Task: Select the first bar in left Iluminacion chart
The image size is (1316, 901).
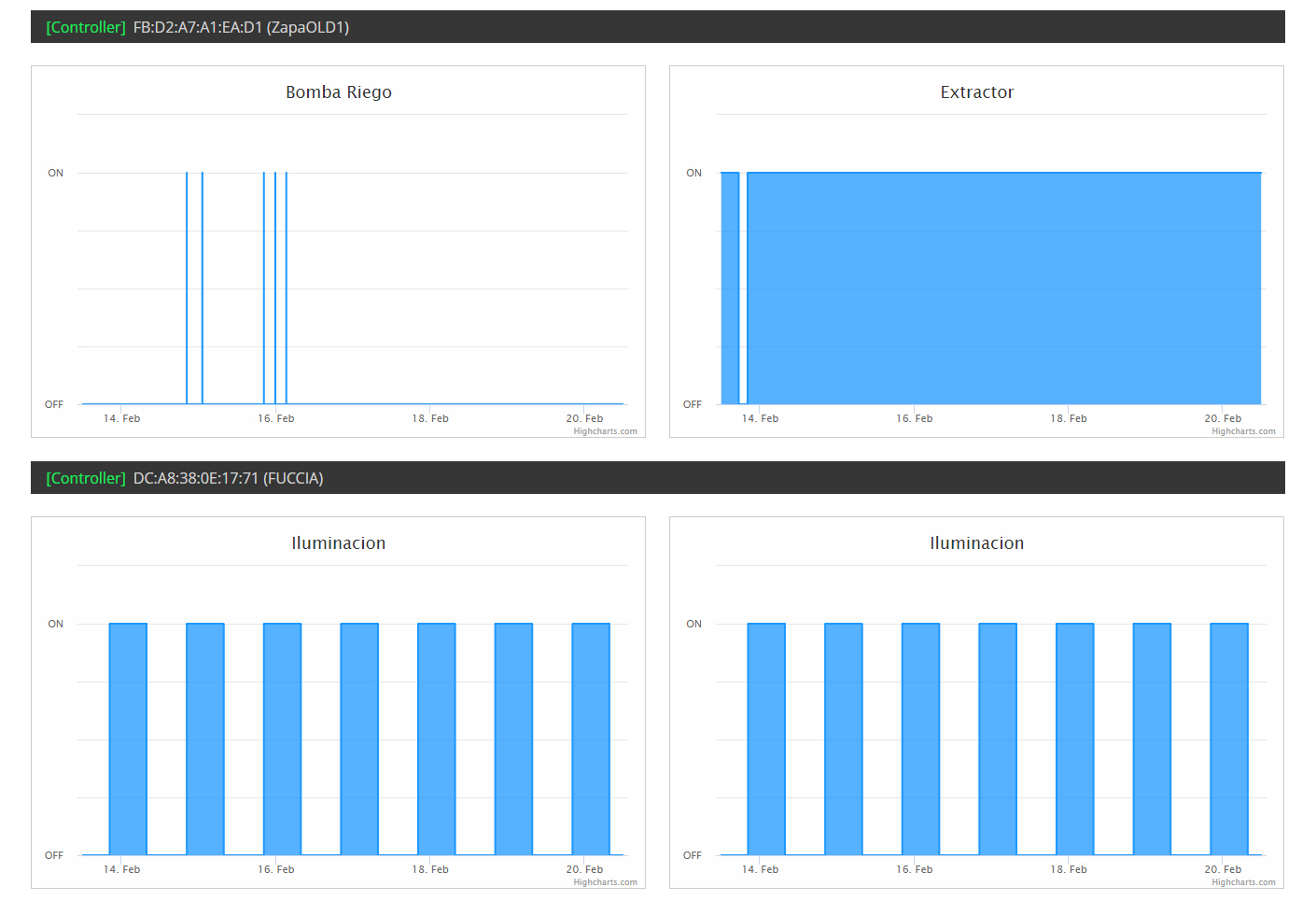Action: coord(128,738)
